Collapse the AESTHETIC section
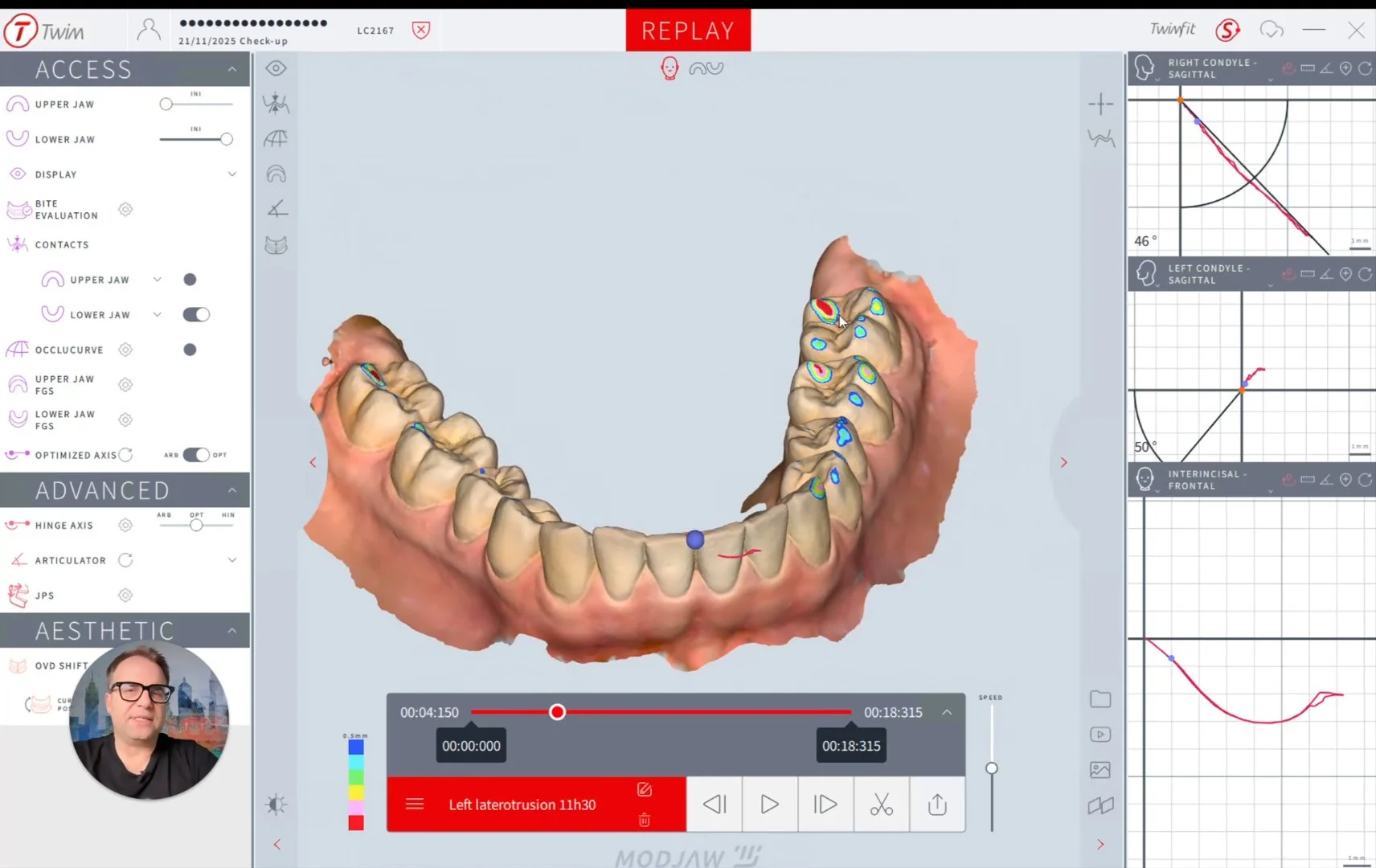Screen dimensions: 1376x868 tap(232, 631)
